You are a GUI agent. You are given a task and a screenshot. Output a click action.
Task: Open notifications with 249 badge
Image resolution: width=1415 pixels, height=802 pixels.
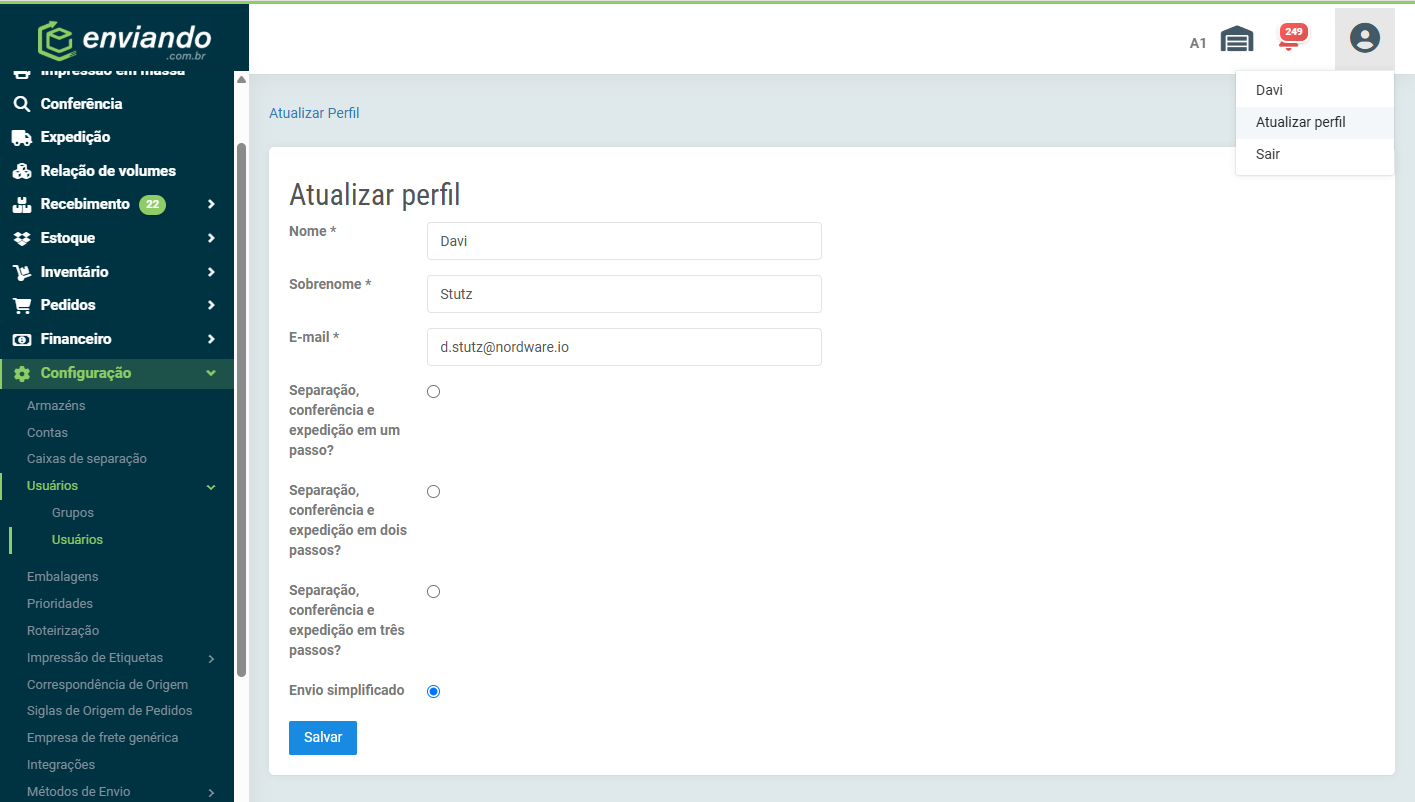point(1291,38)
